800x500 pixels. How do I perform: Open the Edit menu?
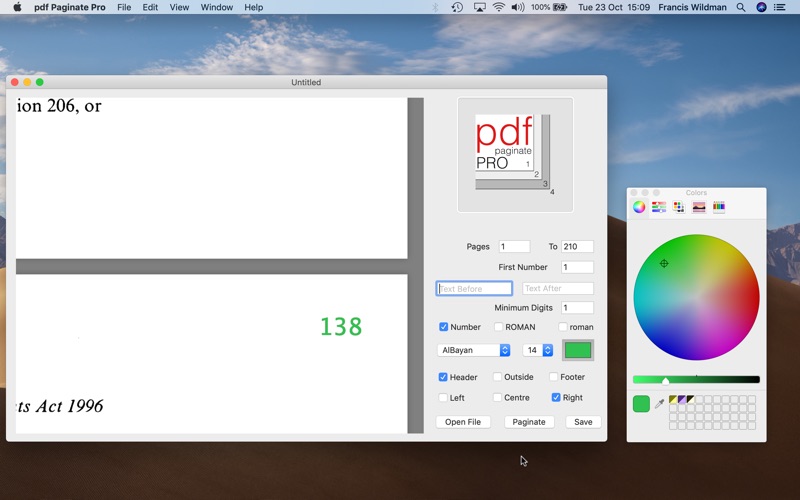tap(150, 7)
